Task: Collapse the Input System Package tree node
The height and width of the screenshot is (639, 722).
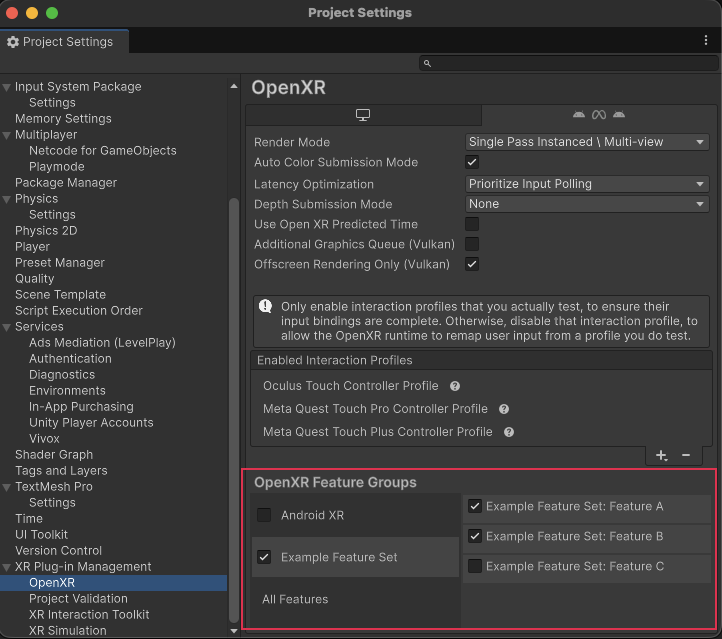Action: (x=6, y=87)
